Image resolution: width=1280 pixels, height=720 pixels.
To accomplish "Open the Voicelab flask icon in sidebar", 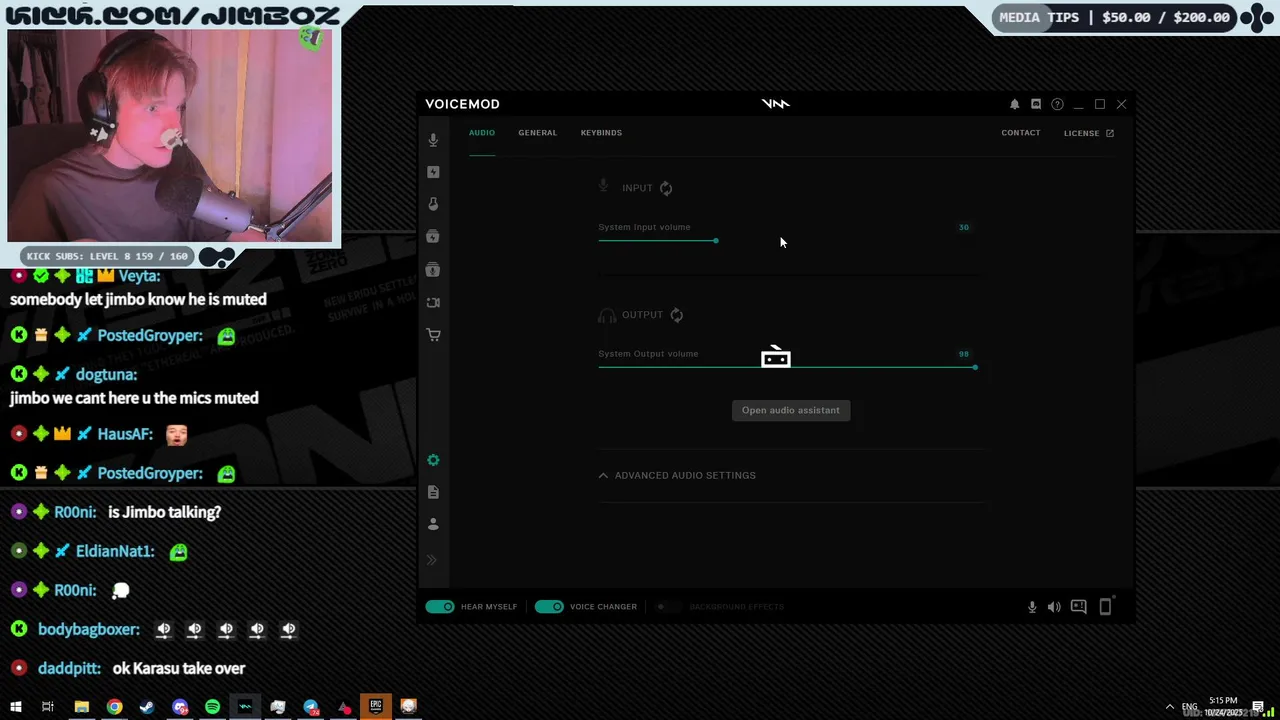I will coord(433,204).
